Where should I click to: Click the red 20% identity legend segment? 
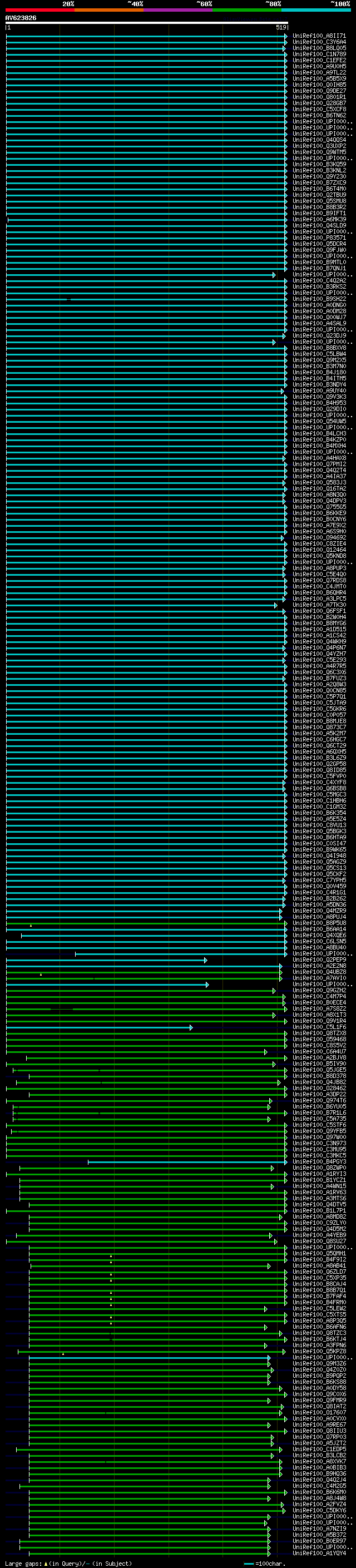[x=39, y=10]
